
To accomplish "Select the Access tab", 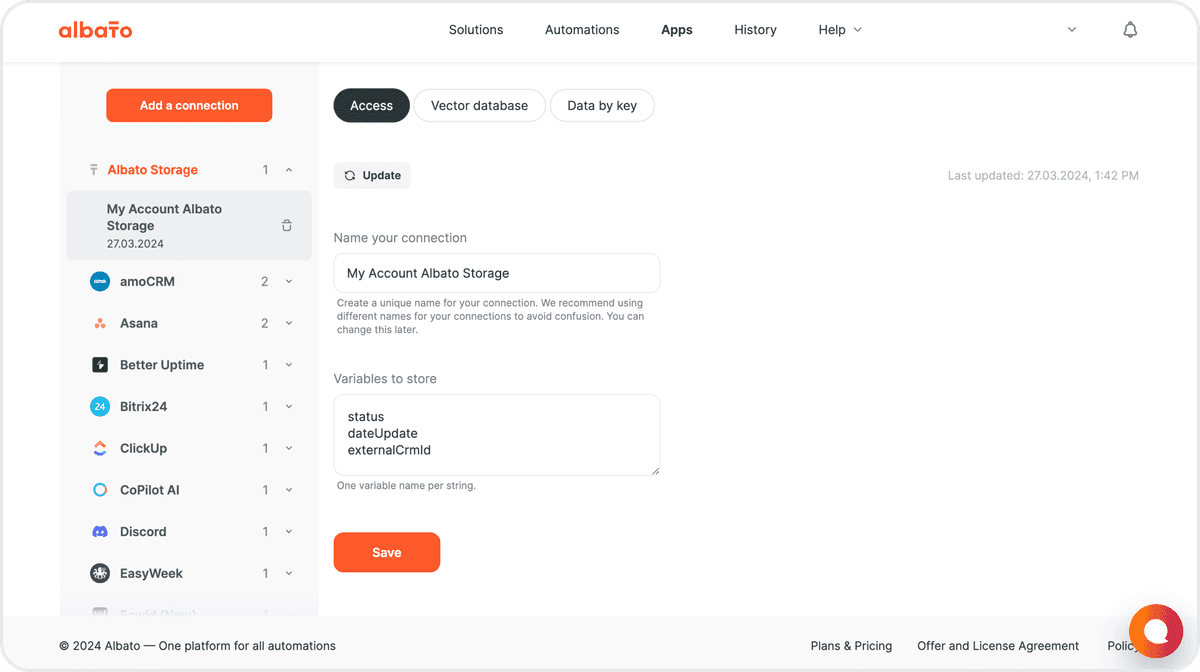I will coord(371,106).
